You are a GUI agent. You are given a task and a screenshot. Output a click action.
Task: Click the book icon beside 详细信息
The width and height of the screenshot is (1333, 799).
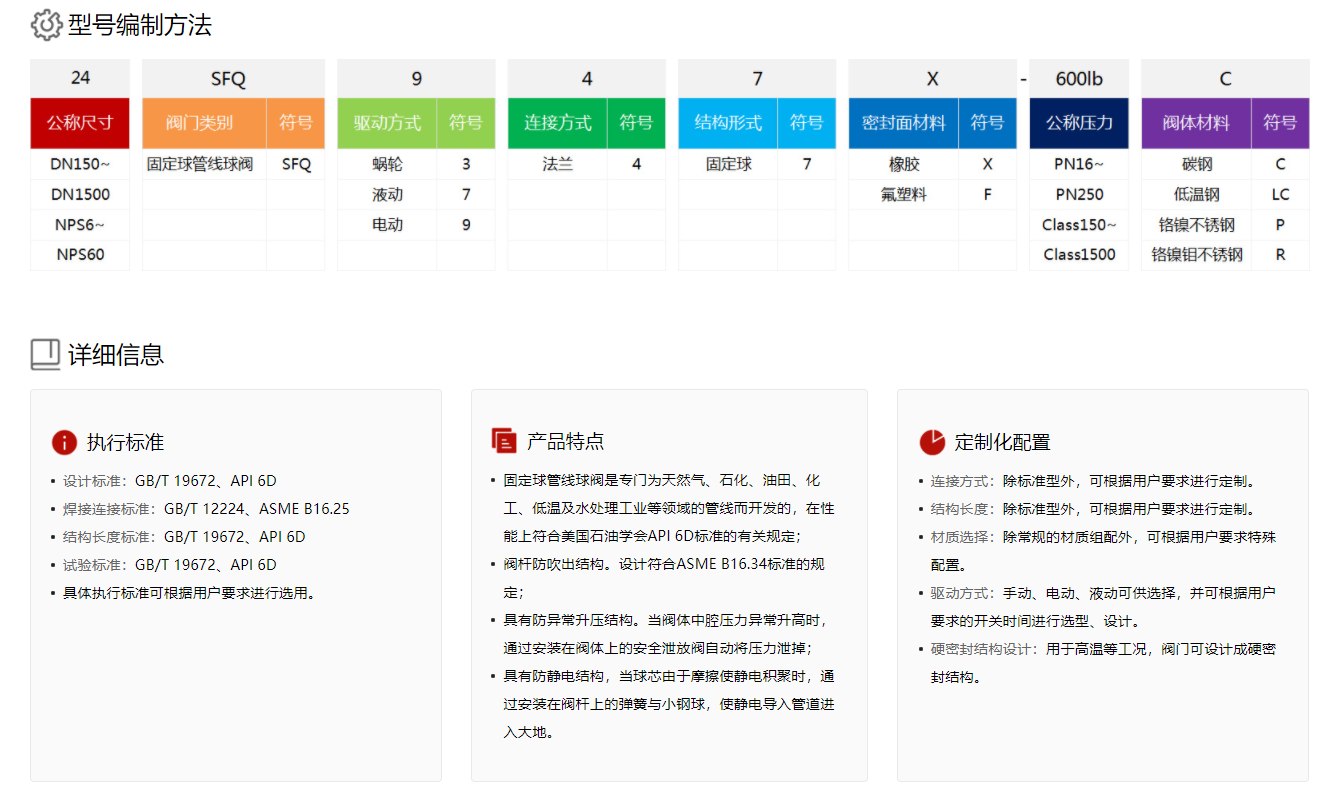(x=46, y=354)
